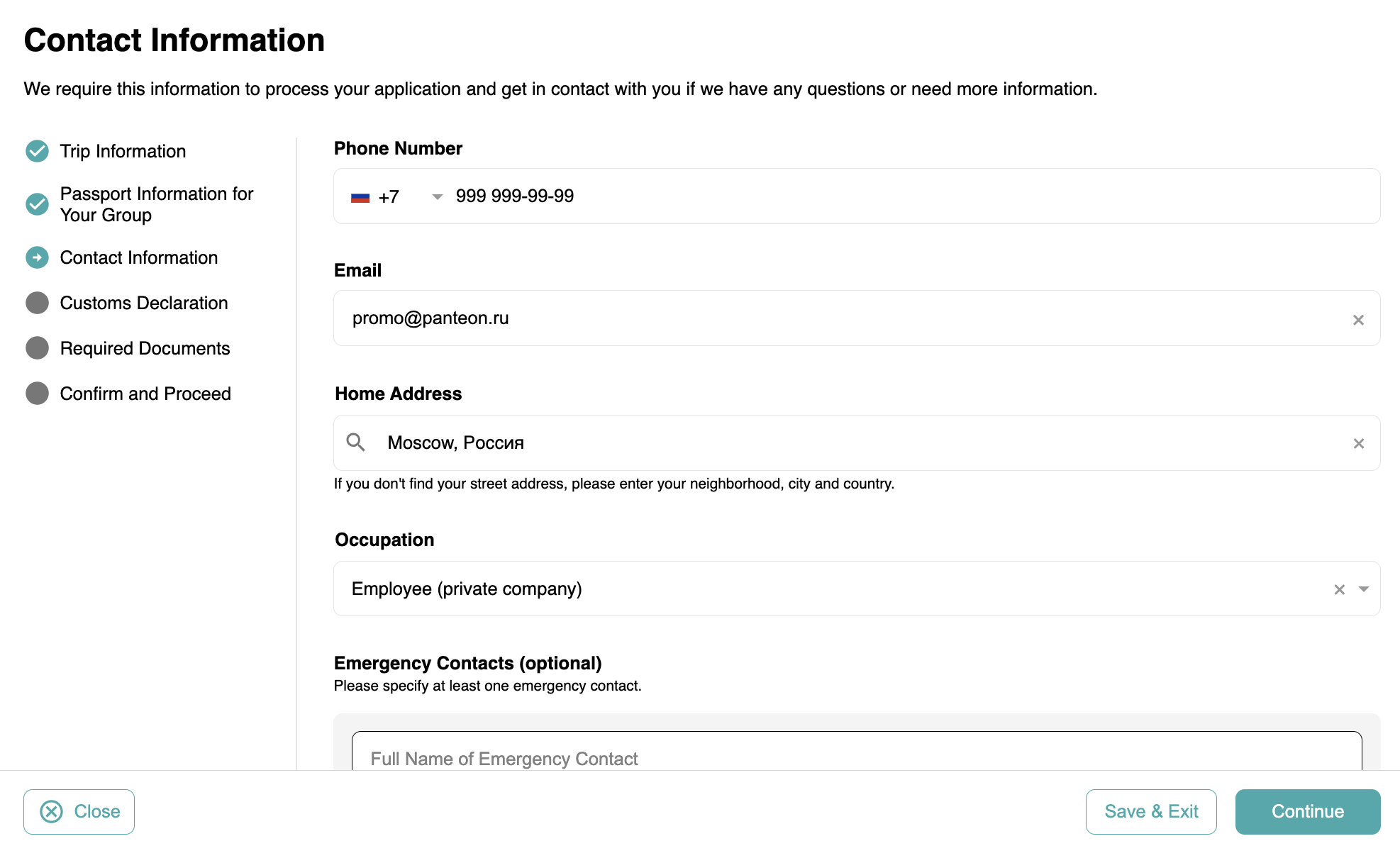Screen dimensions: 1400x841
Task: Click the search magnifier in Home Address
Action: 355,442
